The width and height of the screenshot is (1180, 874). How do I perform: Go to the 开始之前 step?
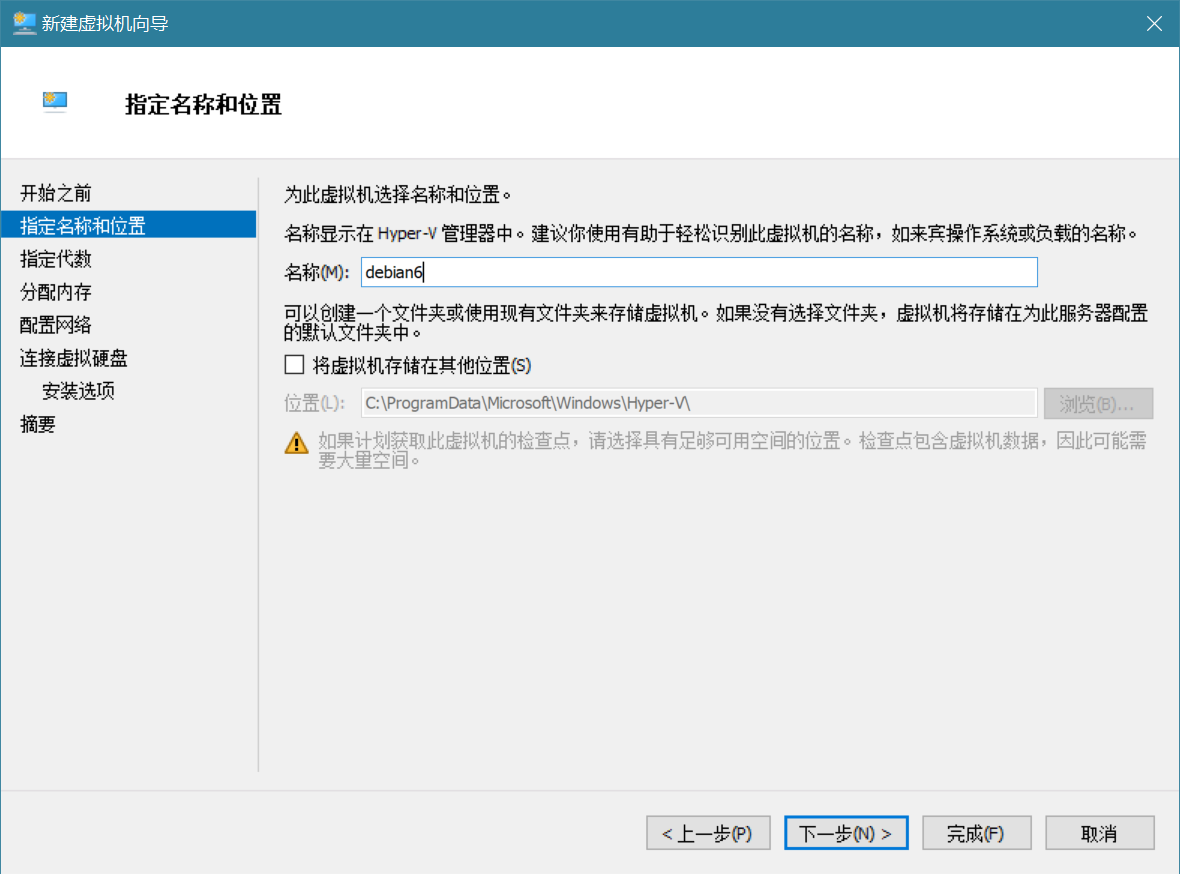point(56,193)
